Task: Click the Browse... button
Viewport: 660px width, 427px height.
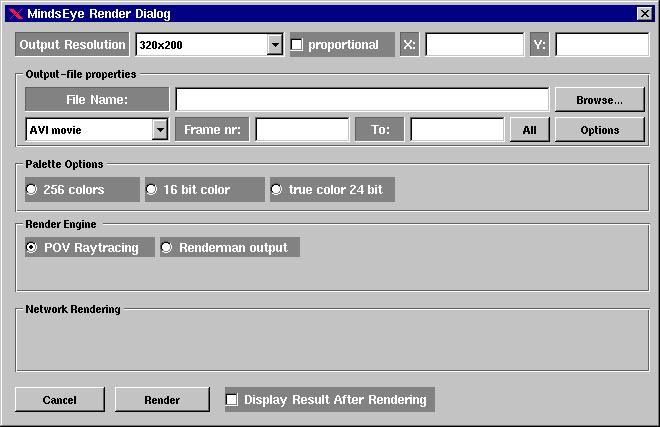Action: [599, 100]
